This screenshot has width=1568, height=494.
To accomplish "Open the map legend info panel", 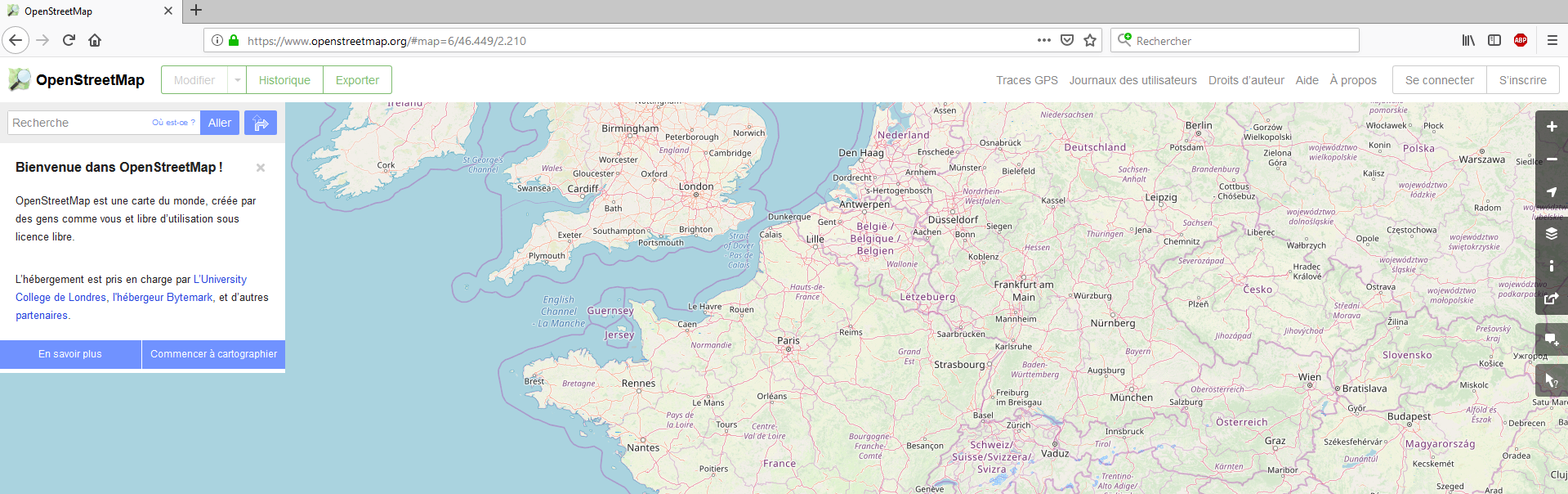I will click(x=1551, y=266).
